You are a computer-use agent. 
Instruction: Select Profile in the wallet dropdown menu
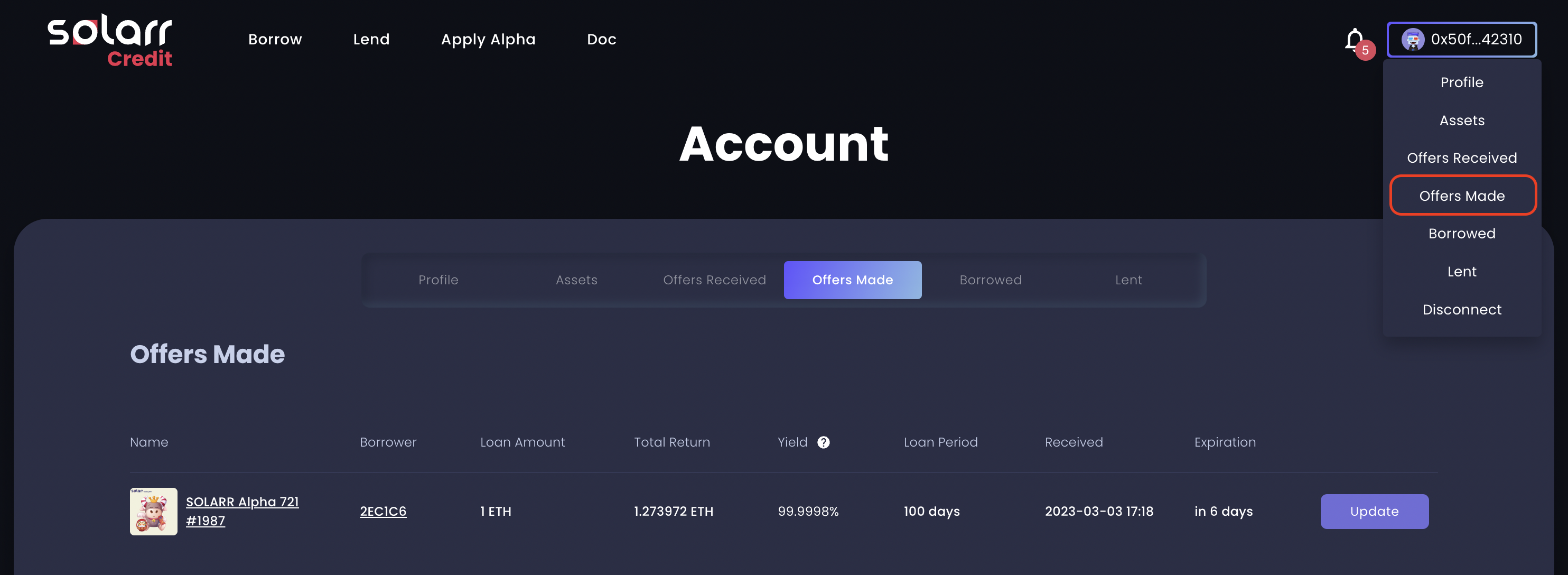click(x=1461, y=82)
